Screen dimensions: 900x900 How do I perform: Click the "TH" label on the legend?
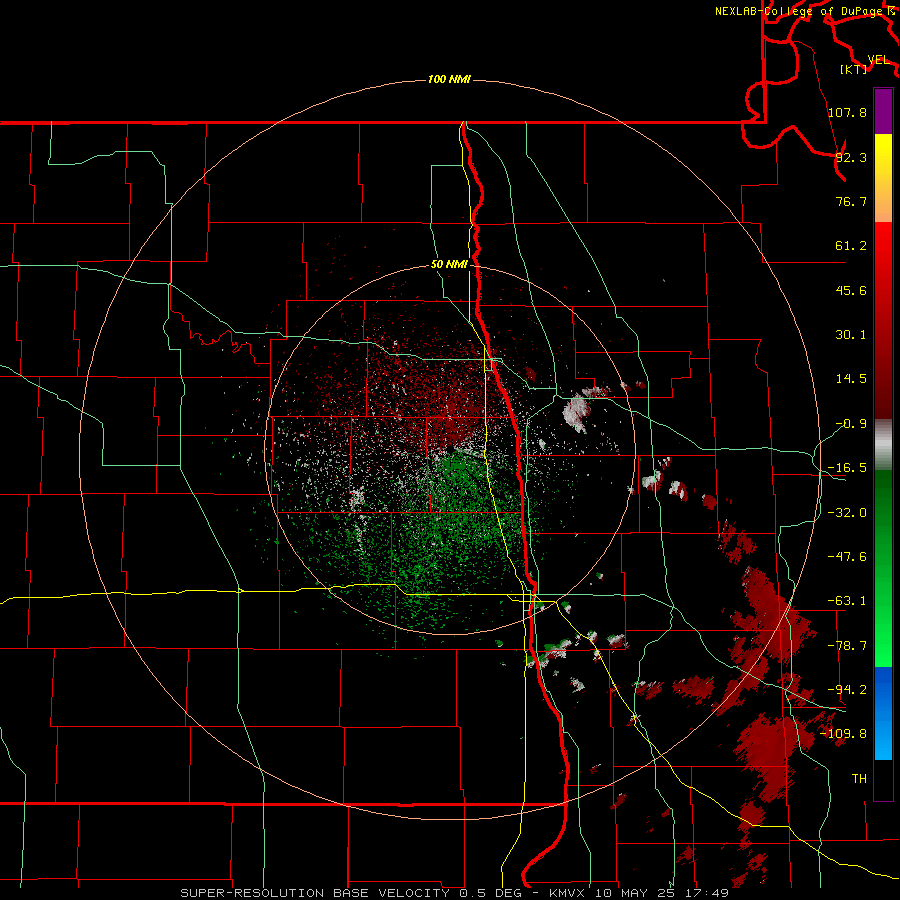tap(859, 779)
